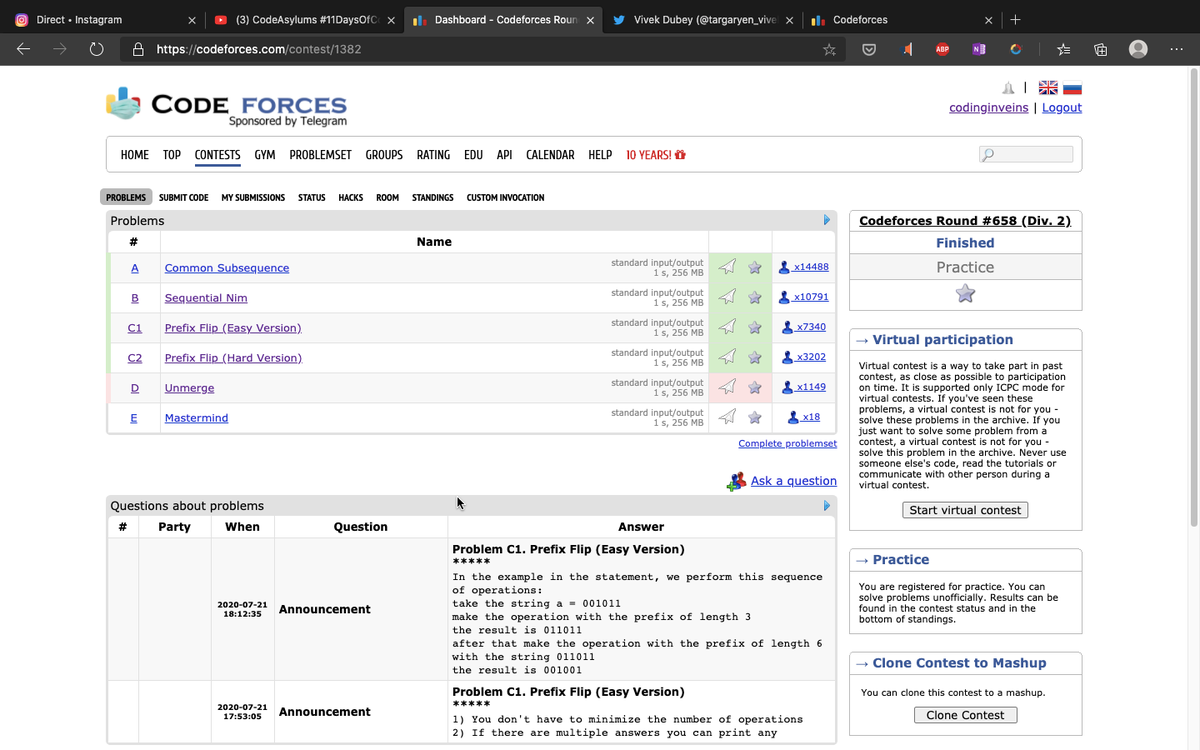Open Mastermind problem link
This screenshot has width=1200, height=750.
pos(196,418)
